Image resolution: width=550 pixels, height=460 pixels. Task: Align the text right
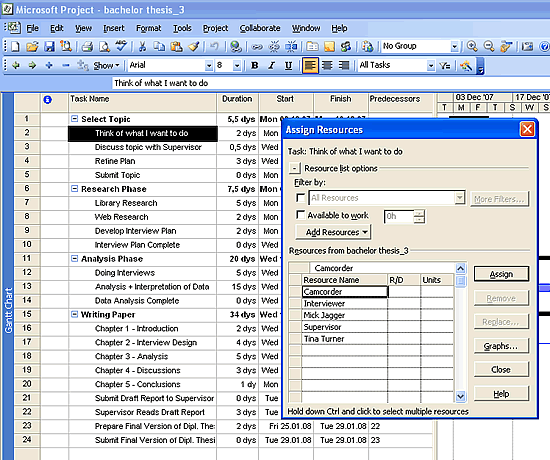[x=344, y=65]
